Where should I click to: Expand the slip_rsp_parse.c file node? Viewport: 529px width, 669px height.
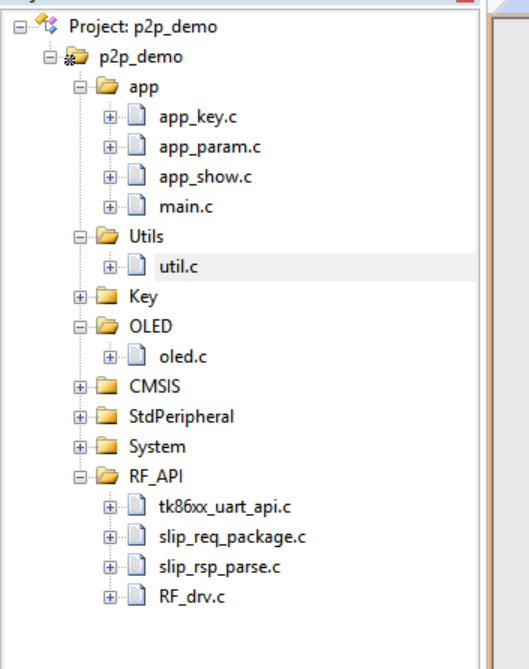pos(110,567)
